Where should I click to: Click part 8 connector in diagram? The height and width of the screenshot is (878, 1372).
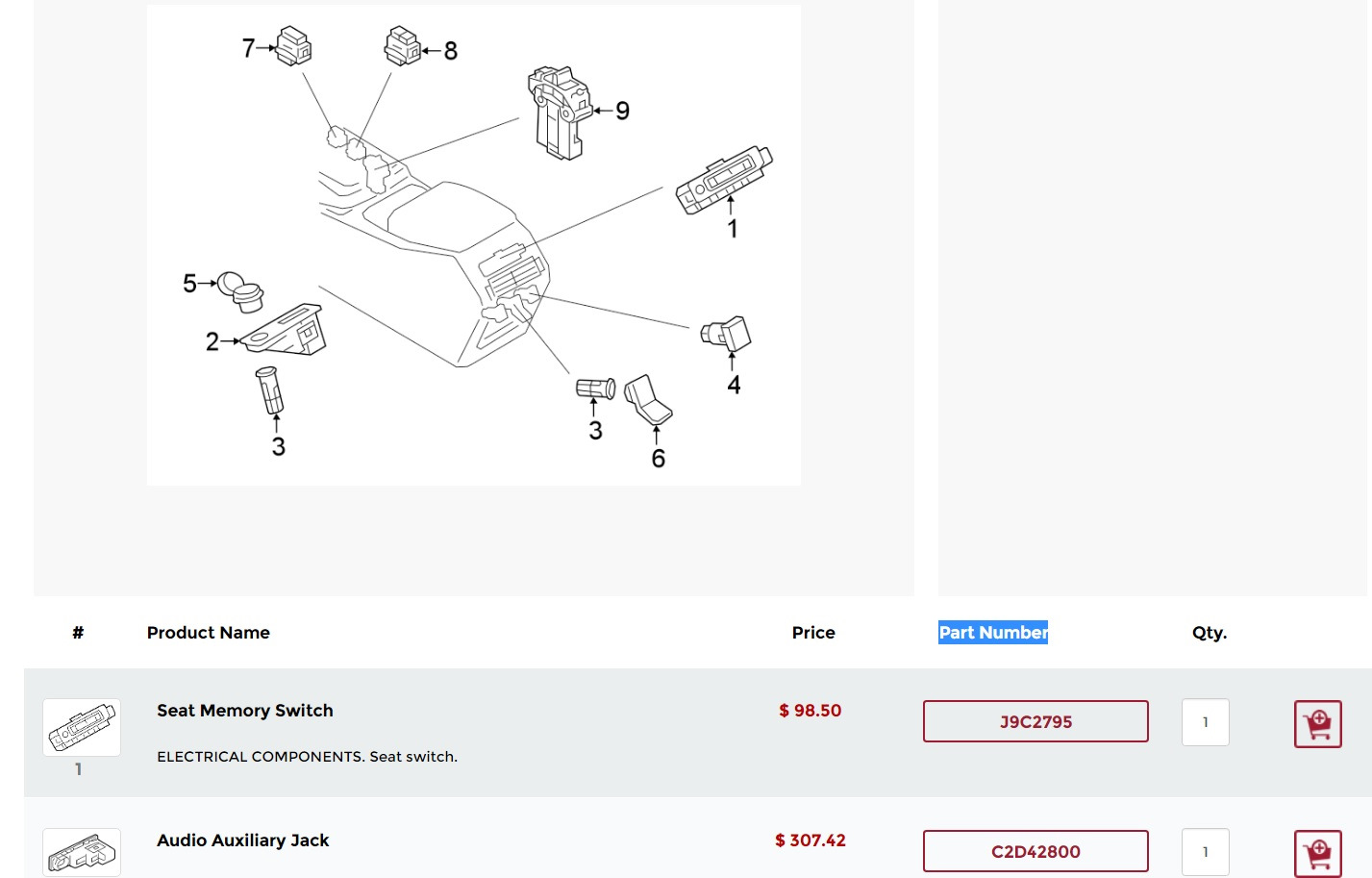tap(402, 46)
